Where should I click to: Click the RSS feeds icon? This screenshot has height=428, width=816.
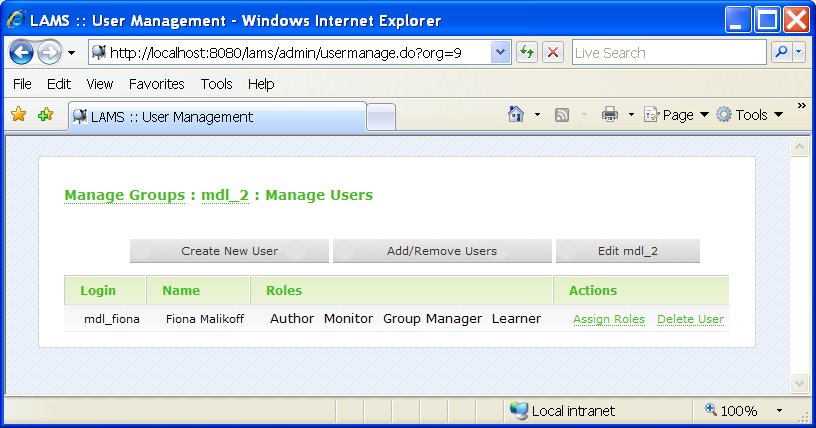pos(562,115)
